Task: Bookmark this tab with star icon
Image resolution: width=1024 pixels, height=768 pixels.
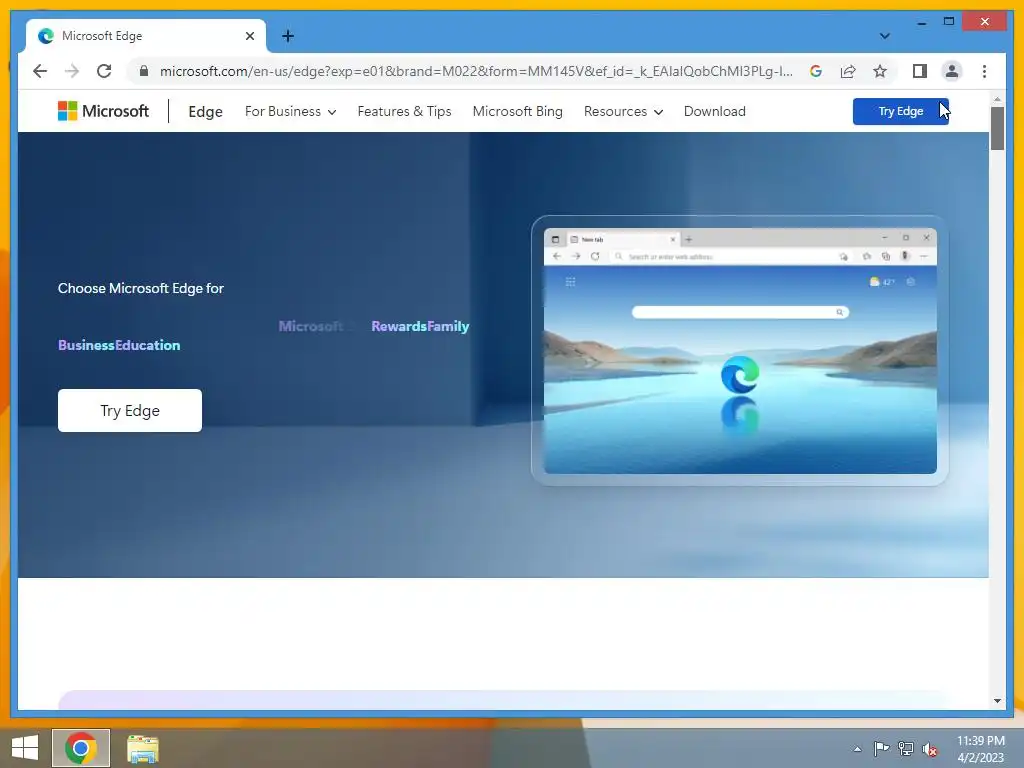Action: (880, 71)
